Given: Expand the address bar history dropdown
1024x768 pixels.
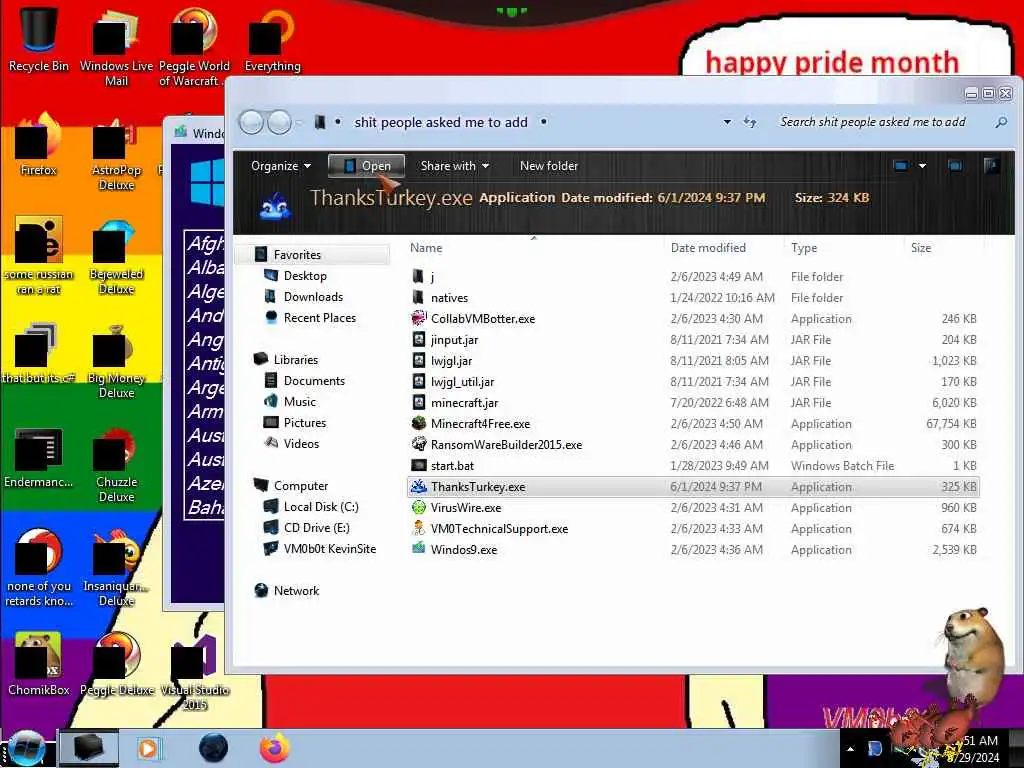Looking at the screenshot, I should pos(727,122).
